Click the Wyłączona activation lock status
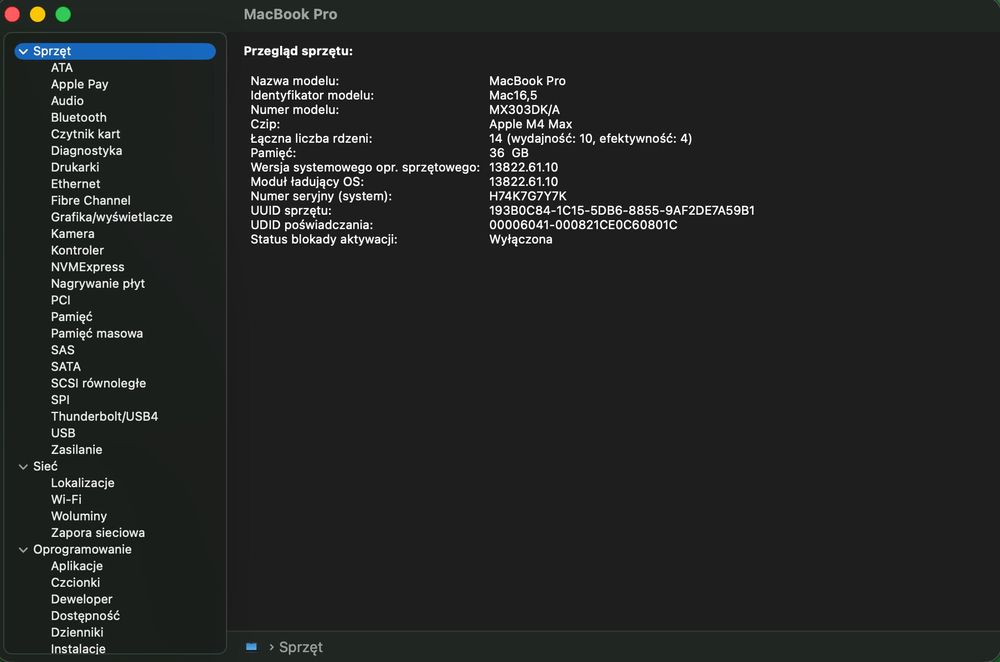 pyautogui.click(x=520, y=239)
